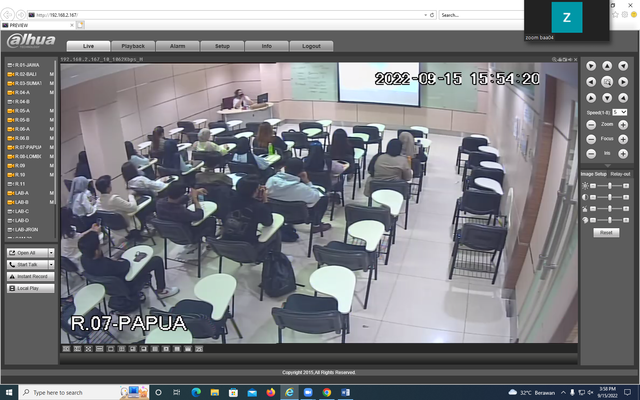Image resolution: width=640 pixels, height=400 pixels.
Task: Open channel LAB-D in the camera list
Action: tap(22, 220)
